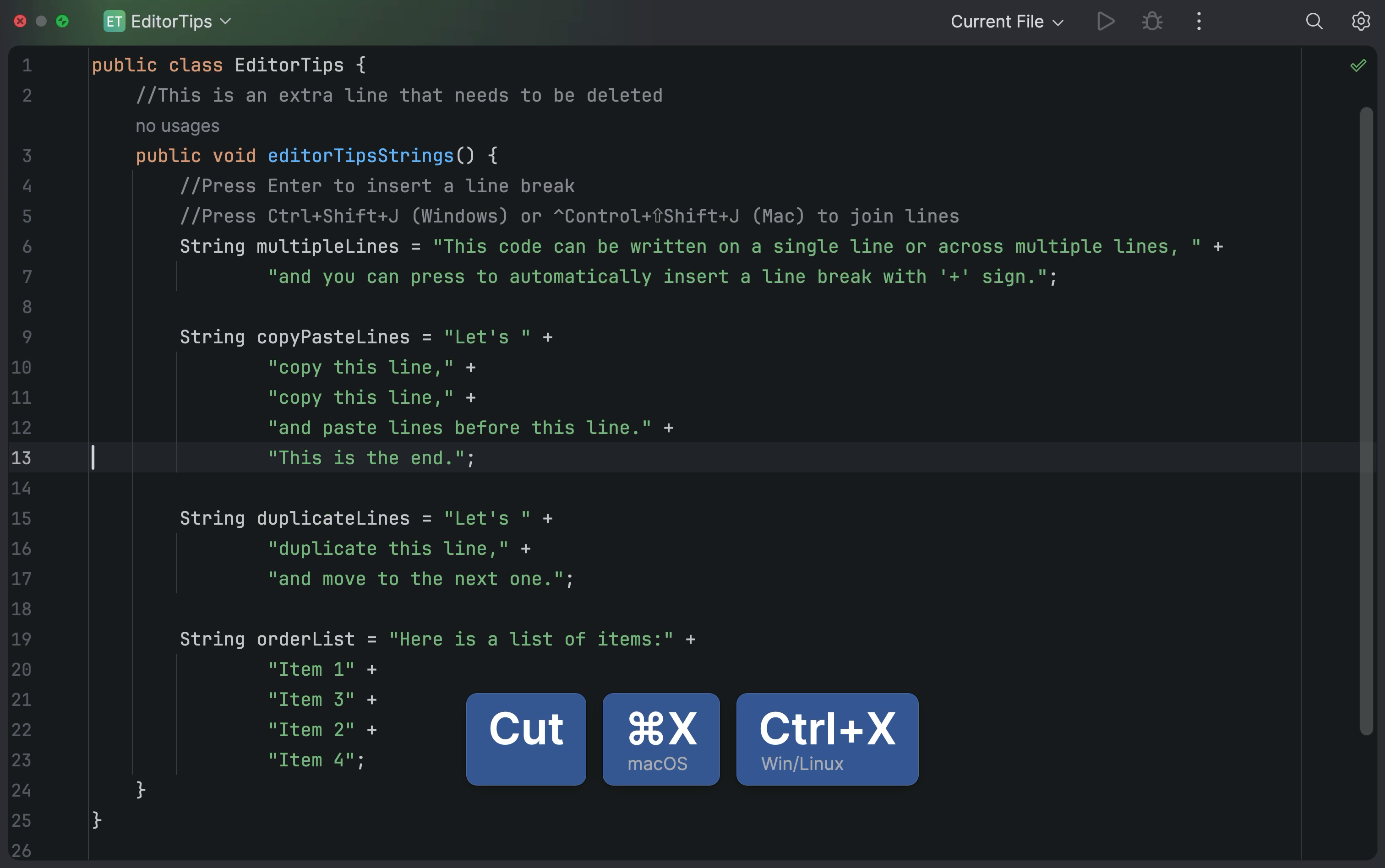
Task: Click the "Item 4" string
Action: [x=311, y=760]
